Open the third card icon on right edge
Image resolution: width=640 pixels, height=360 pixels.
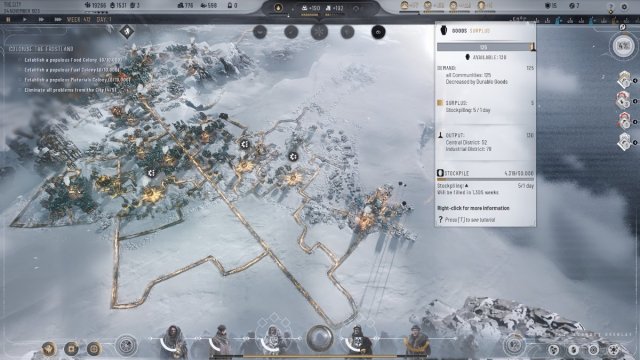pyautogui.click(x=624, y=121)
